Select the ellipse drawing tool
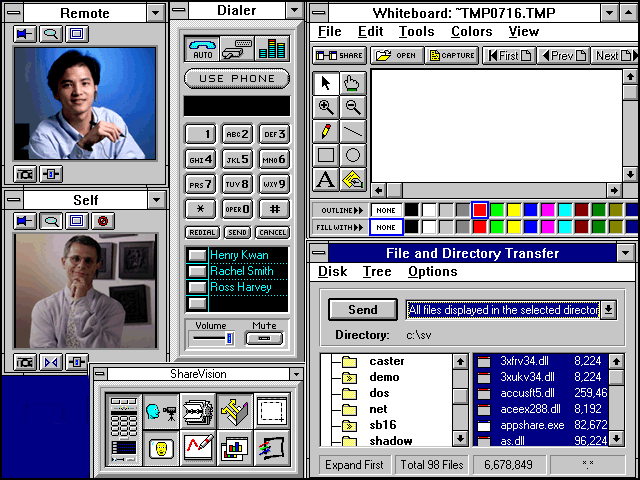 click(x=352, y=155)
